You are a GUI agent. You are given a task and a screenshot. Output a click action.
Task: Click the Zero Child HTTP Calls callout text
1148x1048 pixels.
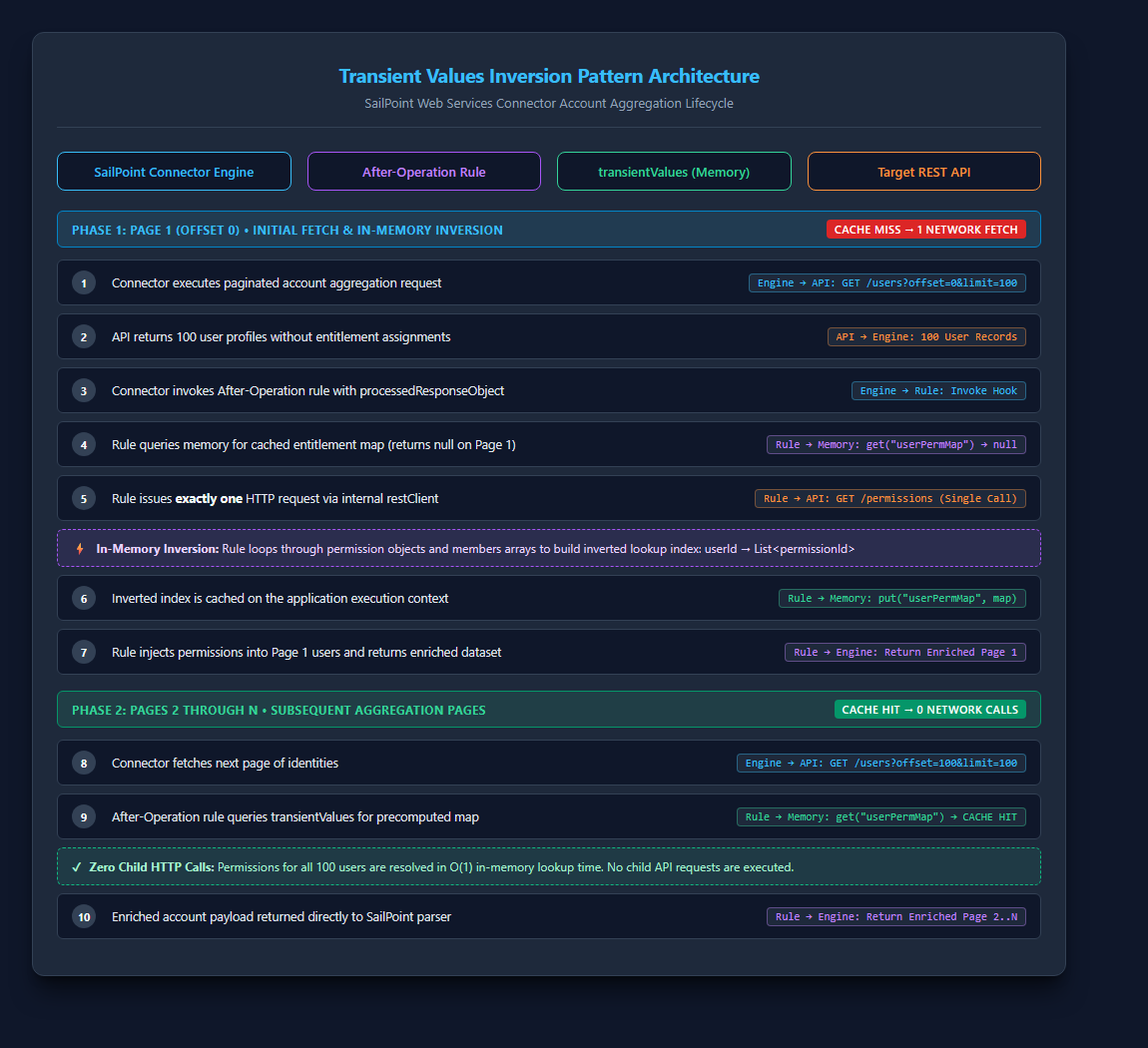click(441, 867)
